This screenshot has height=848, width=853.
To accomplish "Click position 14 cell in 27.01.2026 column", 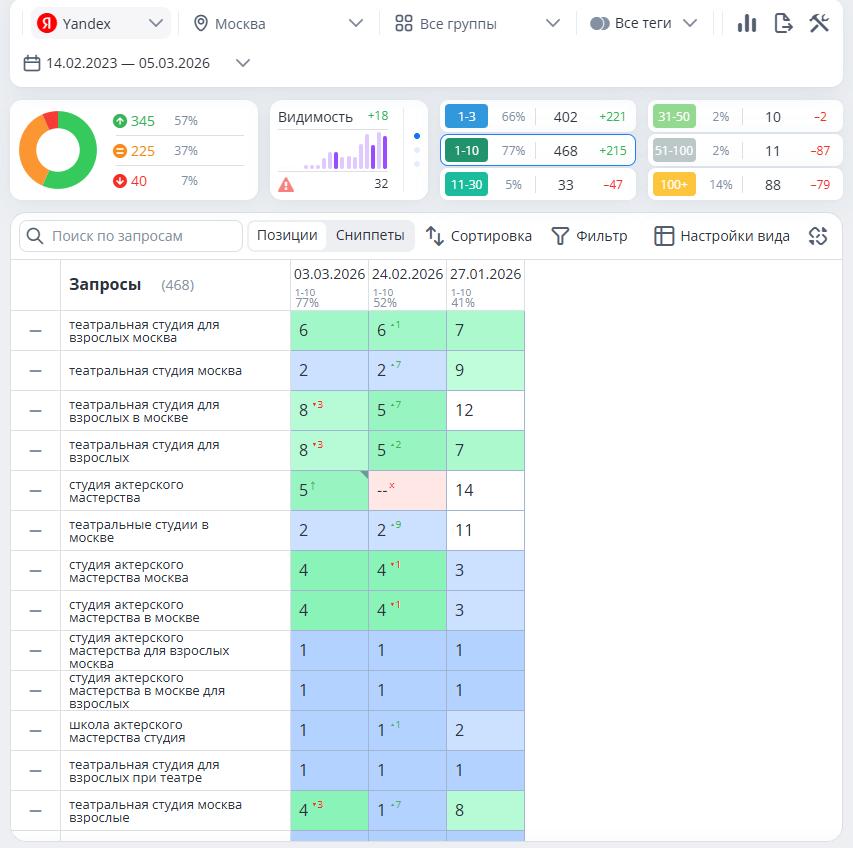I will (x=485, y=491).
